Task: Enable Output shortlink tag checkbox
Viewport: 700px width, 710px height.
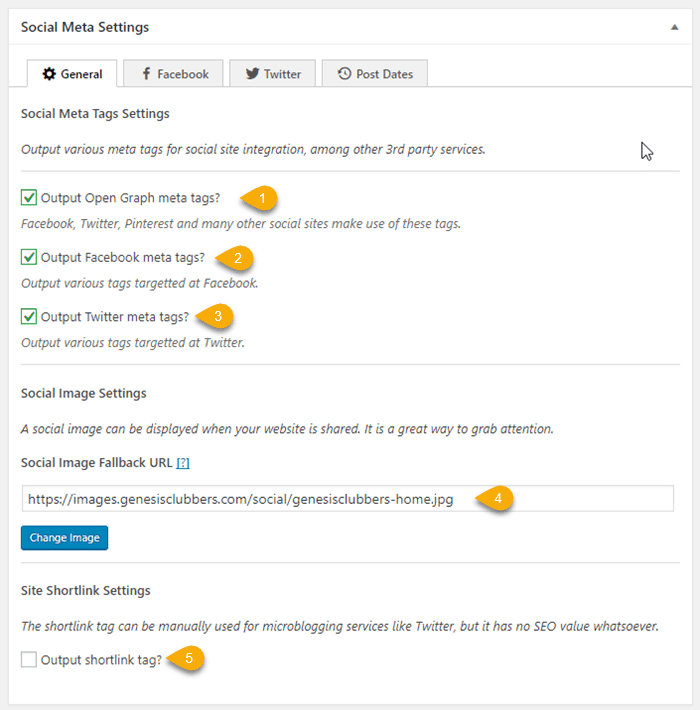Action: point(29,660)
